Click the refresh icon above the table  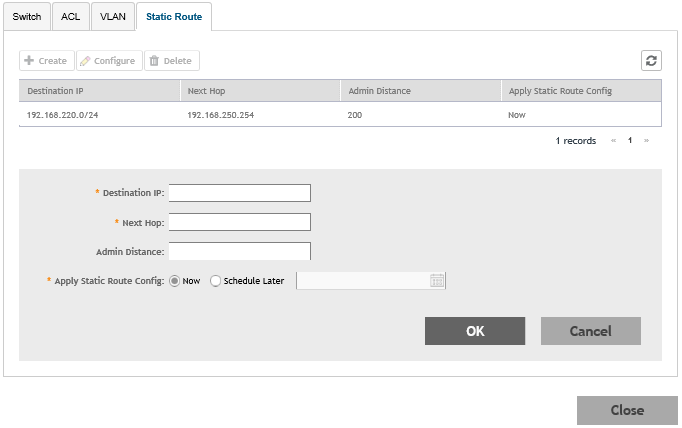tap(651, 61)
